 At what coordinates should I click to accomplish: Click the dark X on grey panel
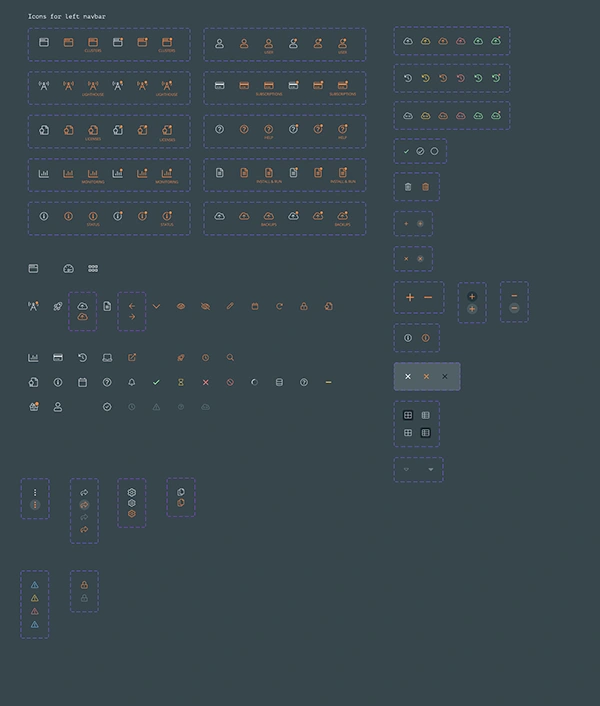(445, 376)
